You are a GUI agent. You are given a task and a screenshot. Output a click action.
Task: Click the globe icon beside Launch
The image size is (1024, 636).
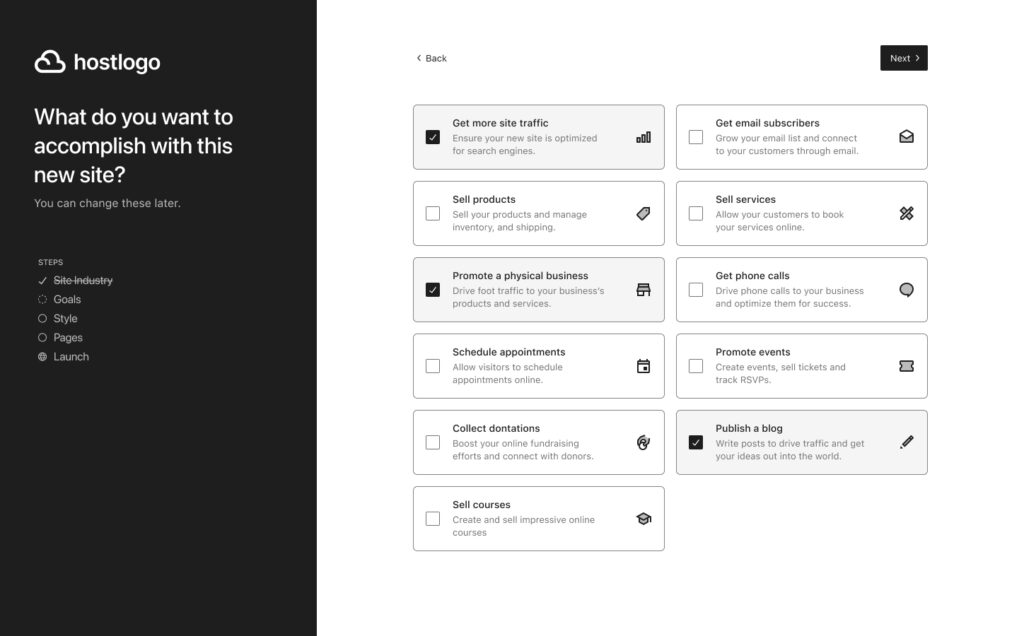[x=42, y=357]
